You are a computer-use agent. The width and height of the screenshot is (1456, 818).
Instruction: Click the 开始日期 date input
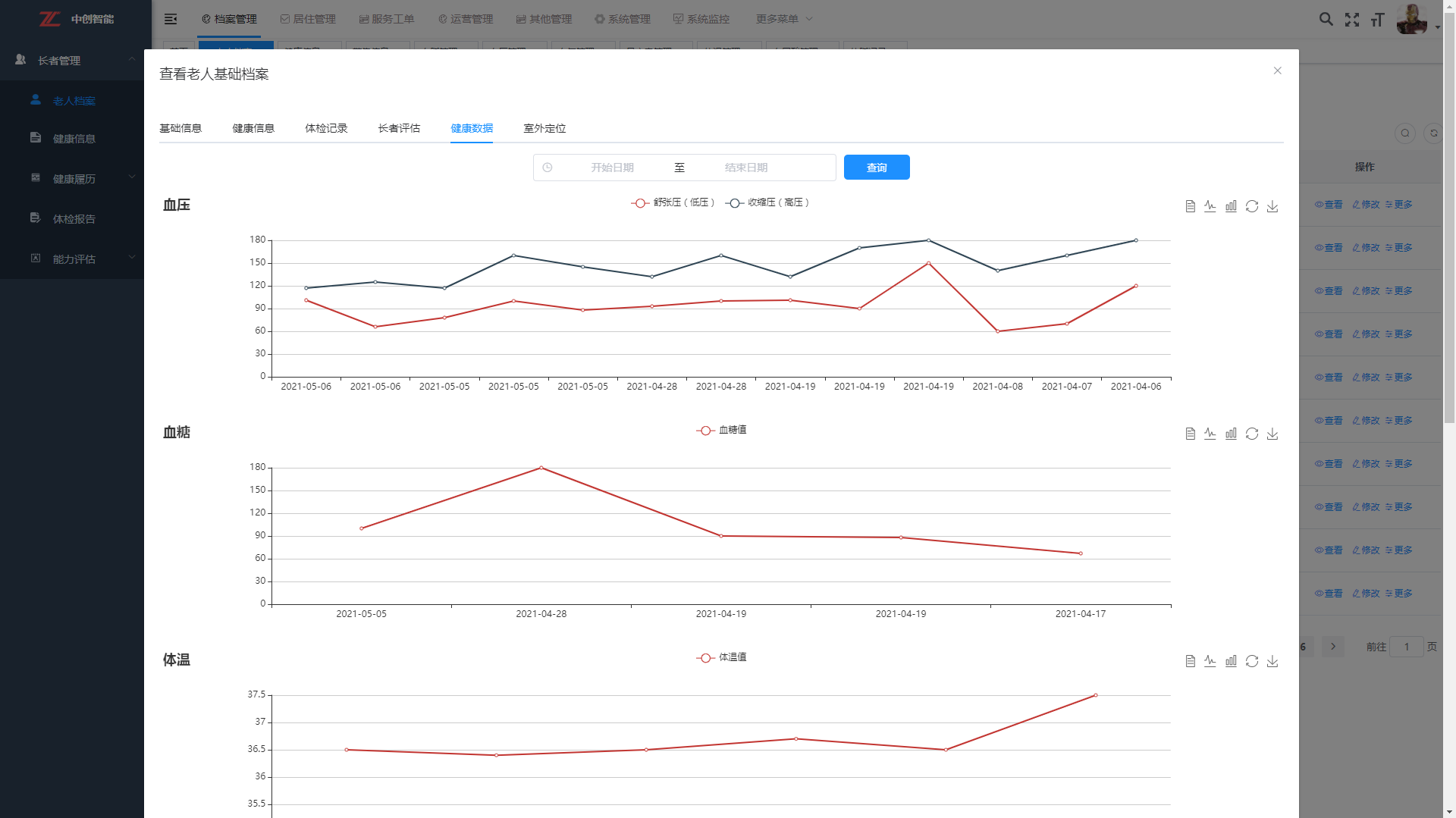click(612, 168)
